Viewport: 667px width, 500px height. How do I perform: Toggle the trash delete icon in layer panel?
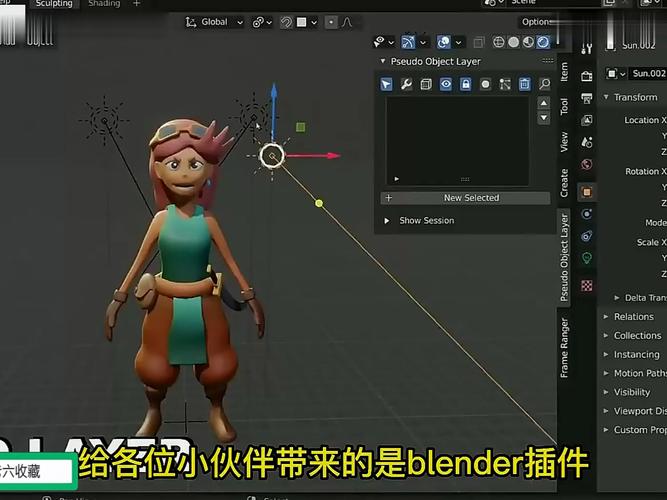[x=524, y=84]
